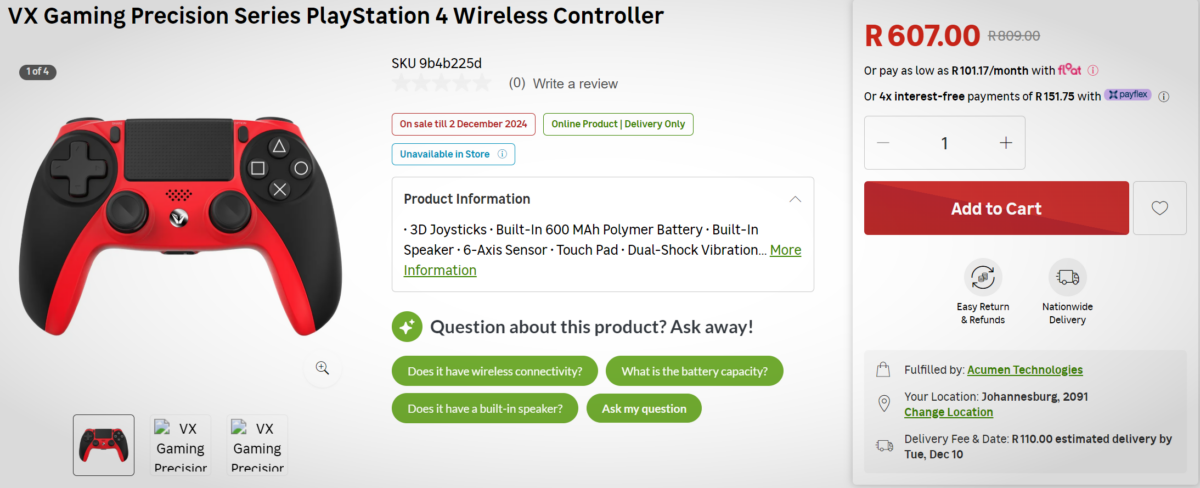Click the quantity input field
The image size is (1200, 488).
944,143
